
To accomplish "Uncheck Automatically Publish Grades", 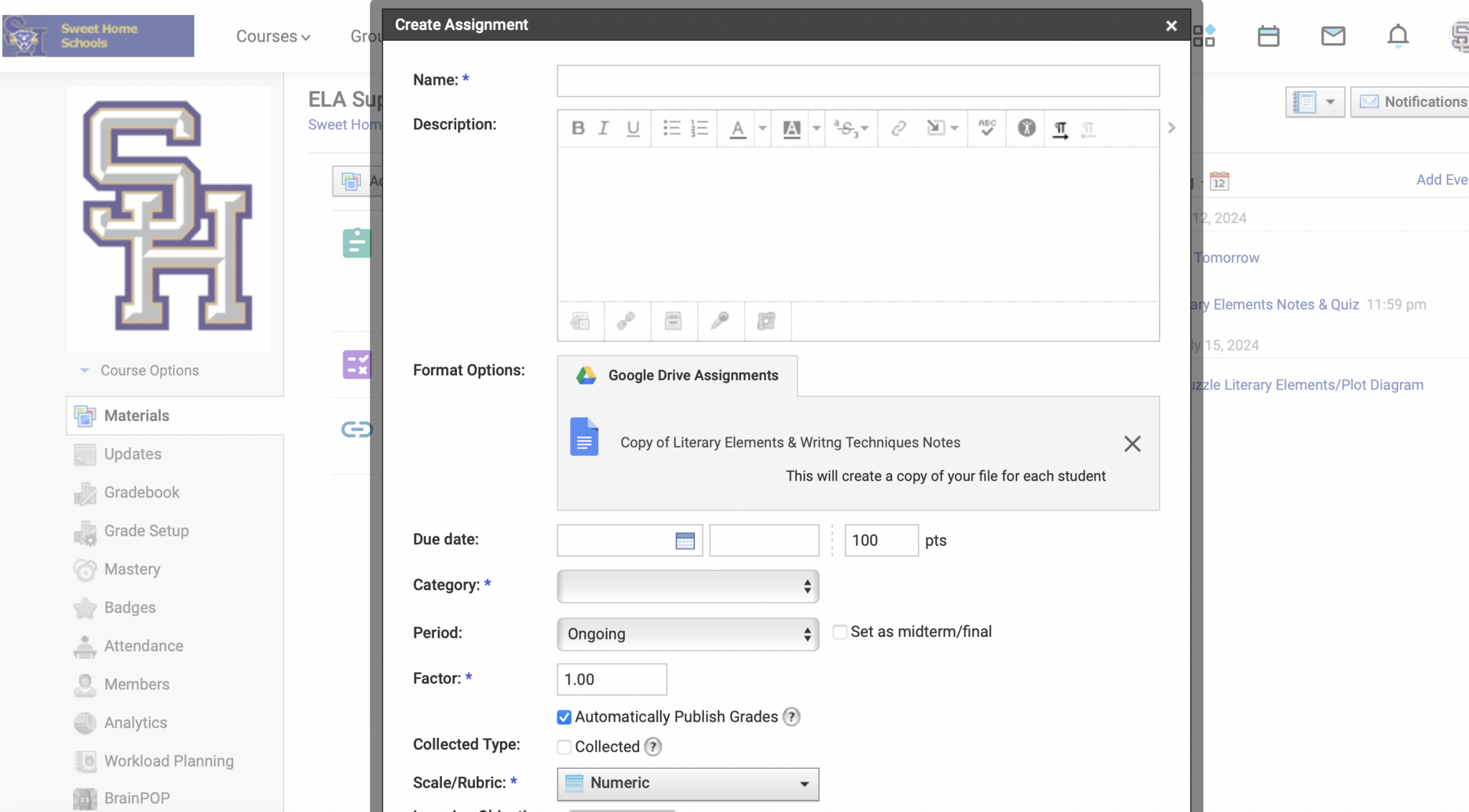I will tap(565, 717).
